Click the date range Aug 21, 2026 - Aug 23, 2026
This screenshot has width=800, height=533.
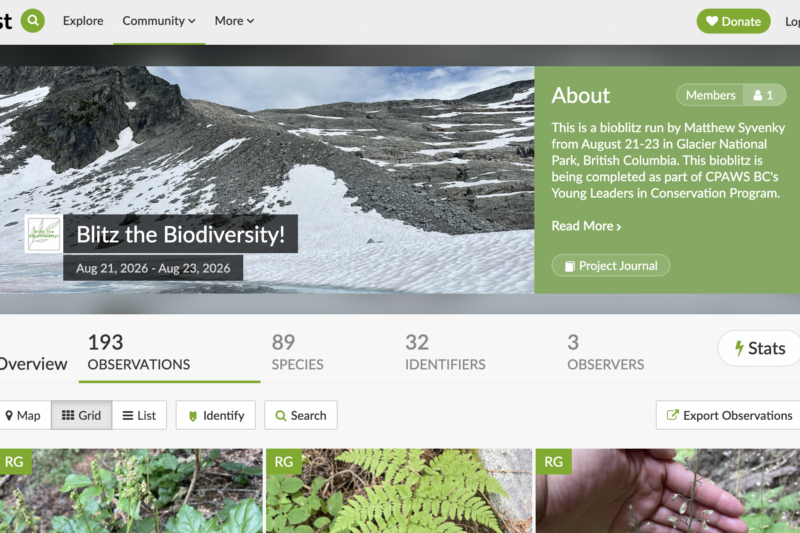153,268
